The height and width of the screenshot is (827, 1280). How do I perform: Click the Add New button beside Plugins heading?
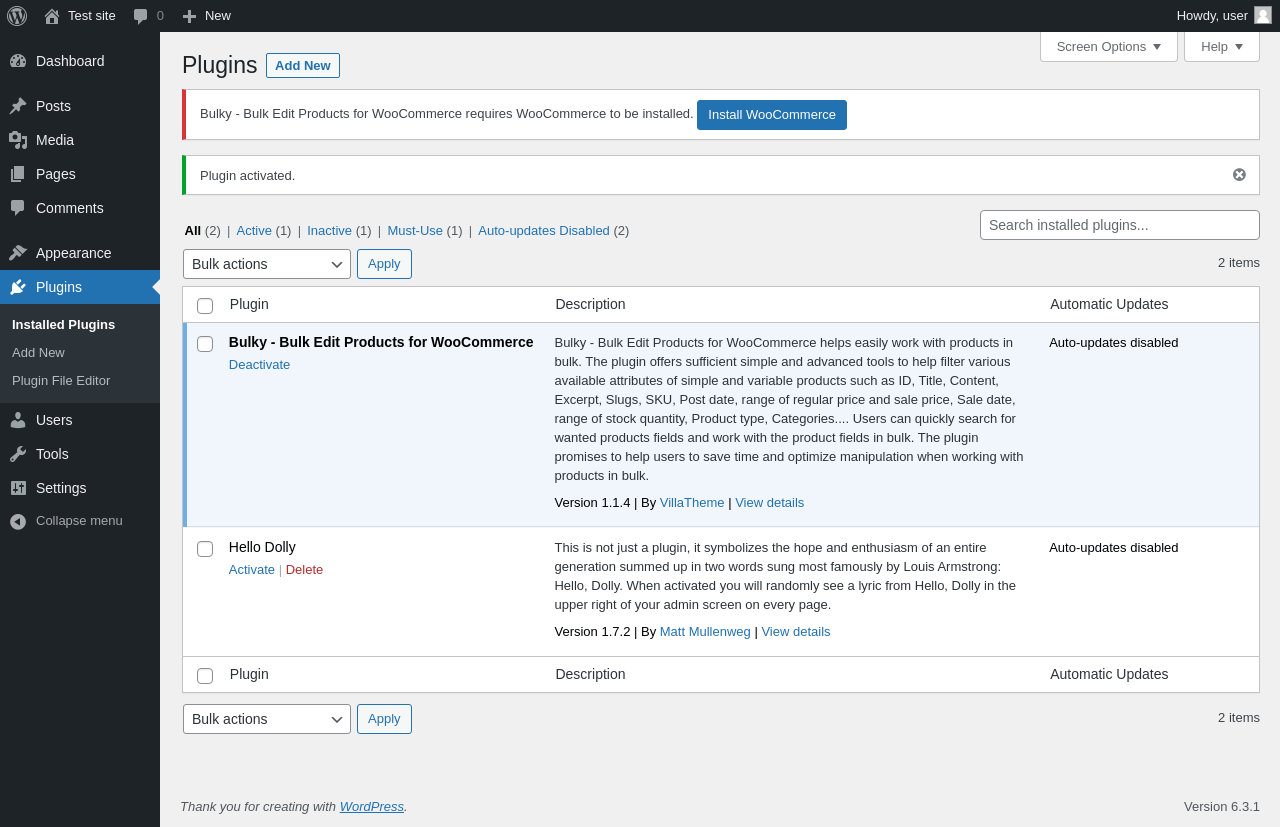point(303,65)
